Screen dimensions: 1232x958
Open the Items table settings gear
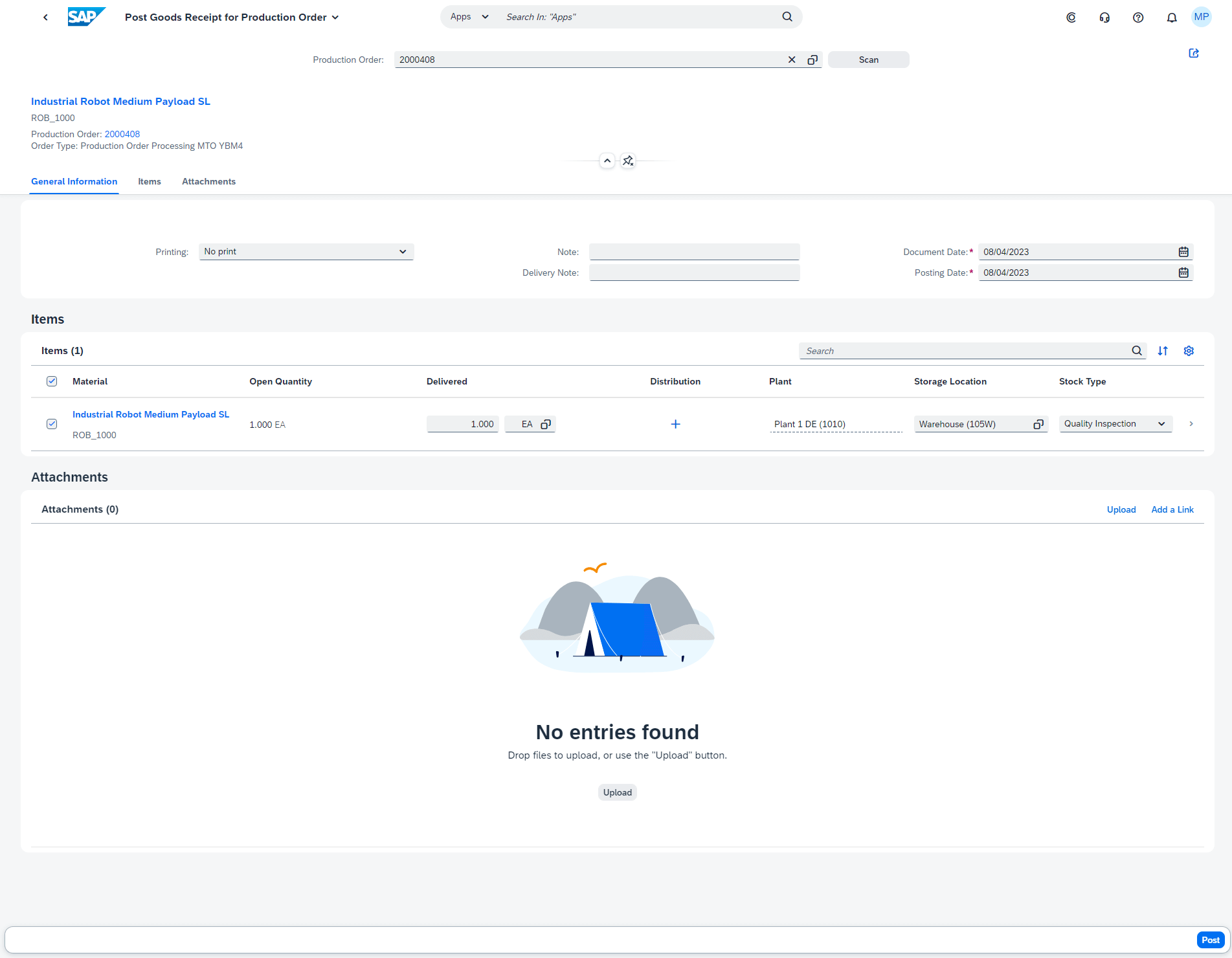(x=1189, y=350)
